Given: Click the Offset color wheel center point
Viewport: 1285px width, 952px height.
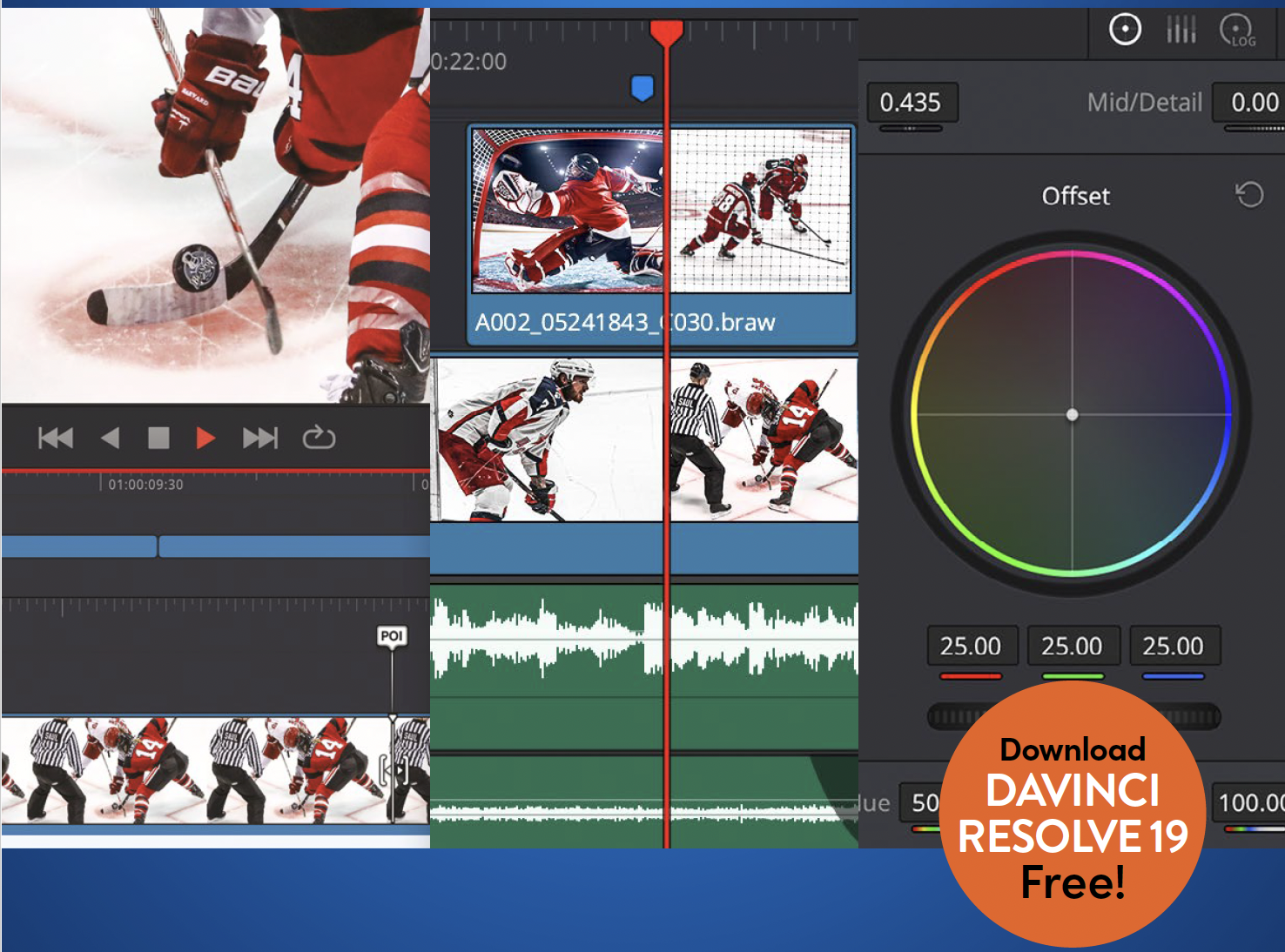Looking at the screenshot, I should (1073, 415).
